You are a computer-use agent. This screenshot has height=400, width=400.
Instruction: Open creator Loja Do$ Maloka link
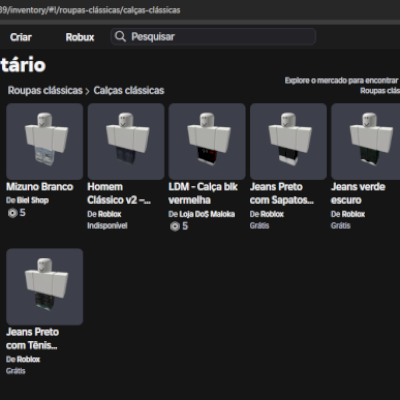207,214
